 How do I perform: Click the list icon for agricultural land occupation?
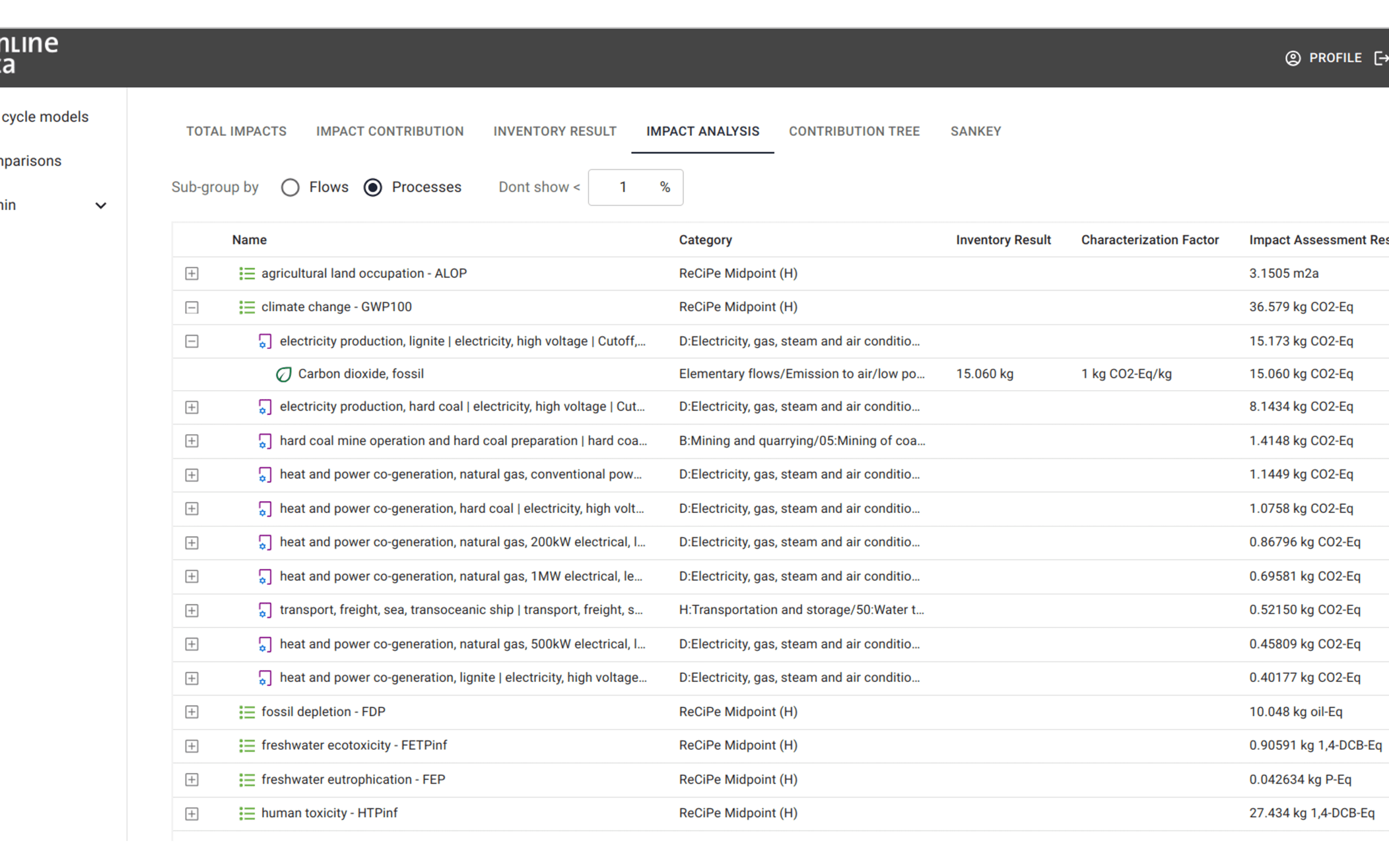coord(247,273)
